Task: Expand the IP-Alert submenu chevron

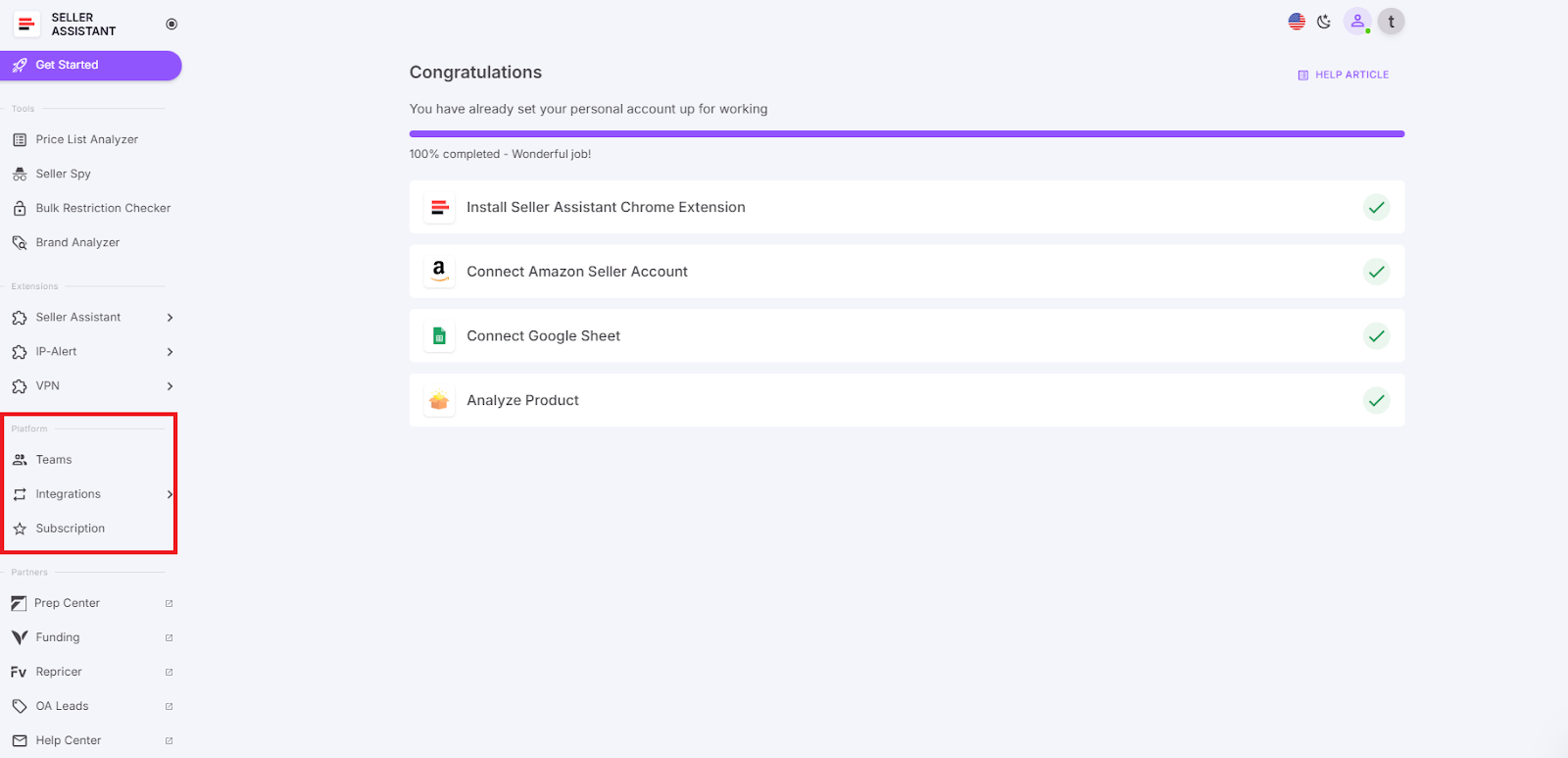Action: click(x=170, y=352)
